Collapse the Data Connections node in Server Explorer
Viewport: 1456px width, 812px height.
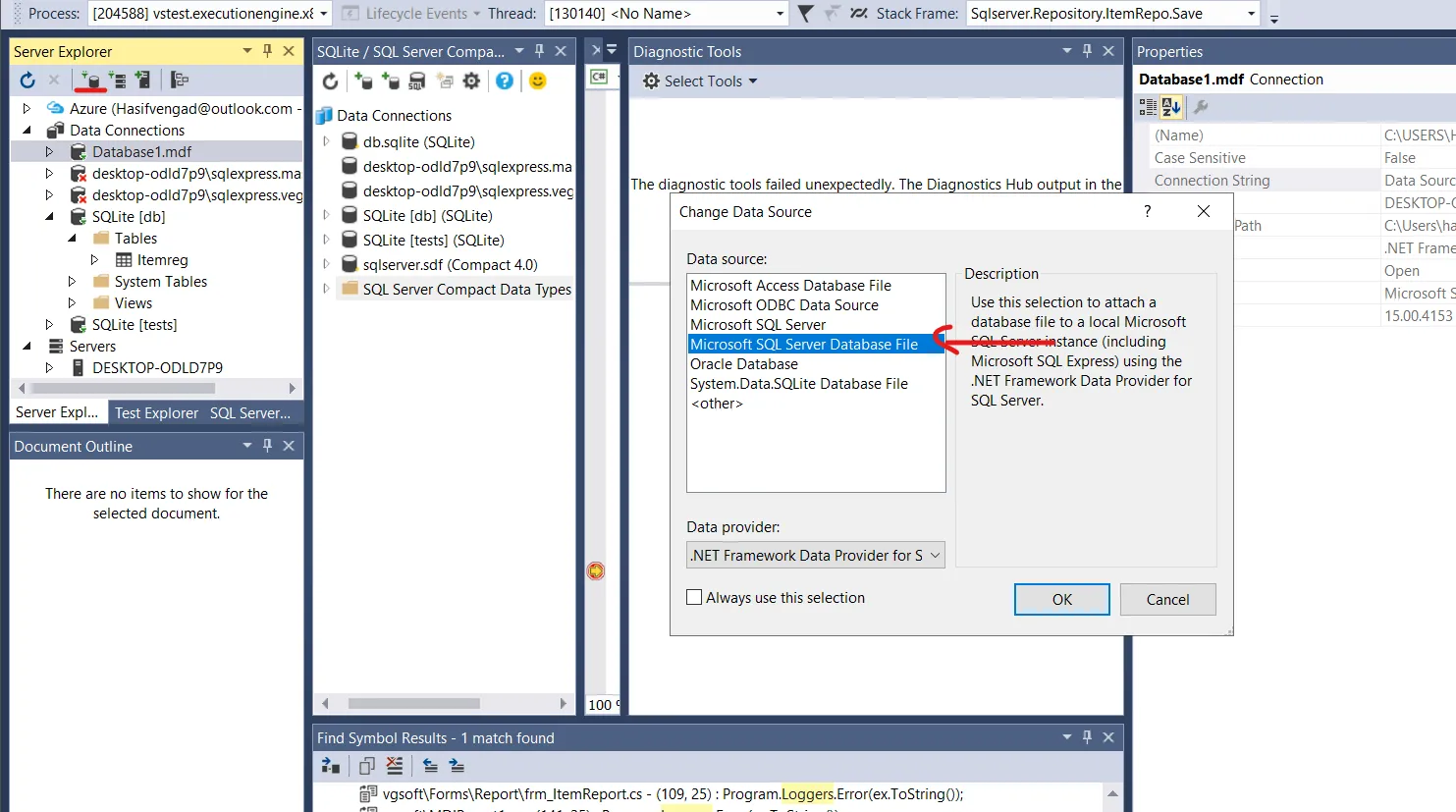[x=27, y=131]
